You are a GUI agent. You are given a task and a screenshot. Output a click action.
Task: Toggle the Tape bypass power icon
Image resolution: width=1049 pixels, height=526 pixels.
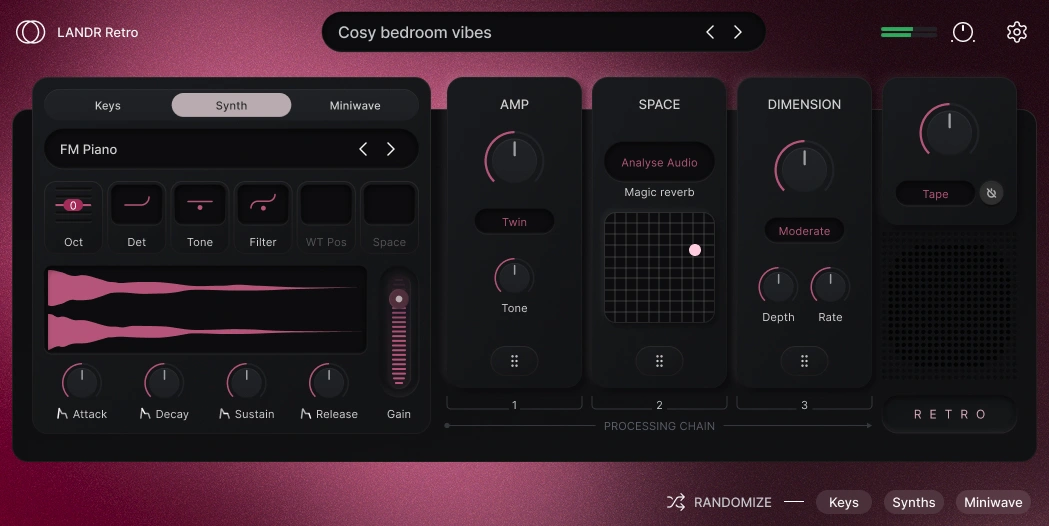click(x=991, y=193)
